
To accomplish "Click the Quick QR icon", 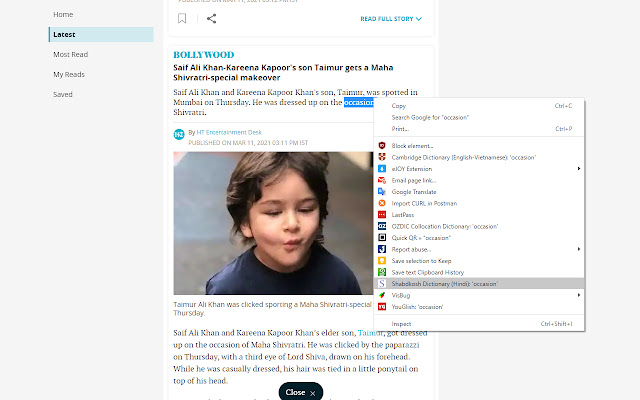I will coord(382,238).
